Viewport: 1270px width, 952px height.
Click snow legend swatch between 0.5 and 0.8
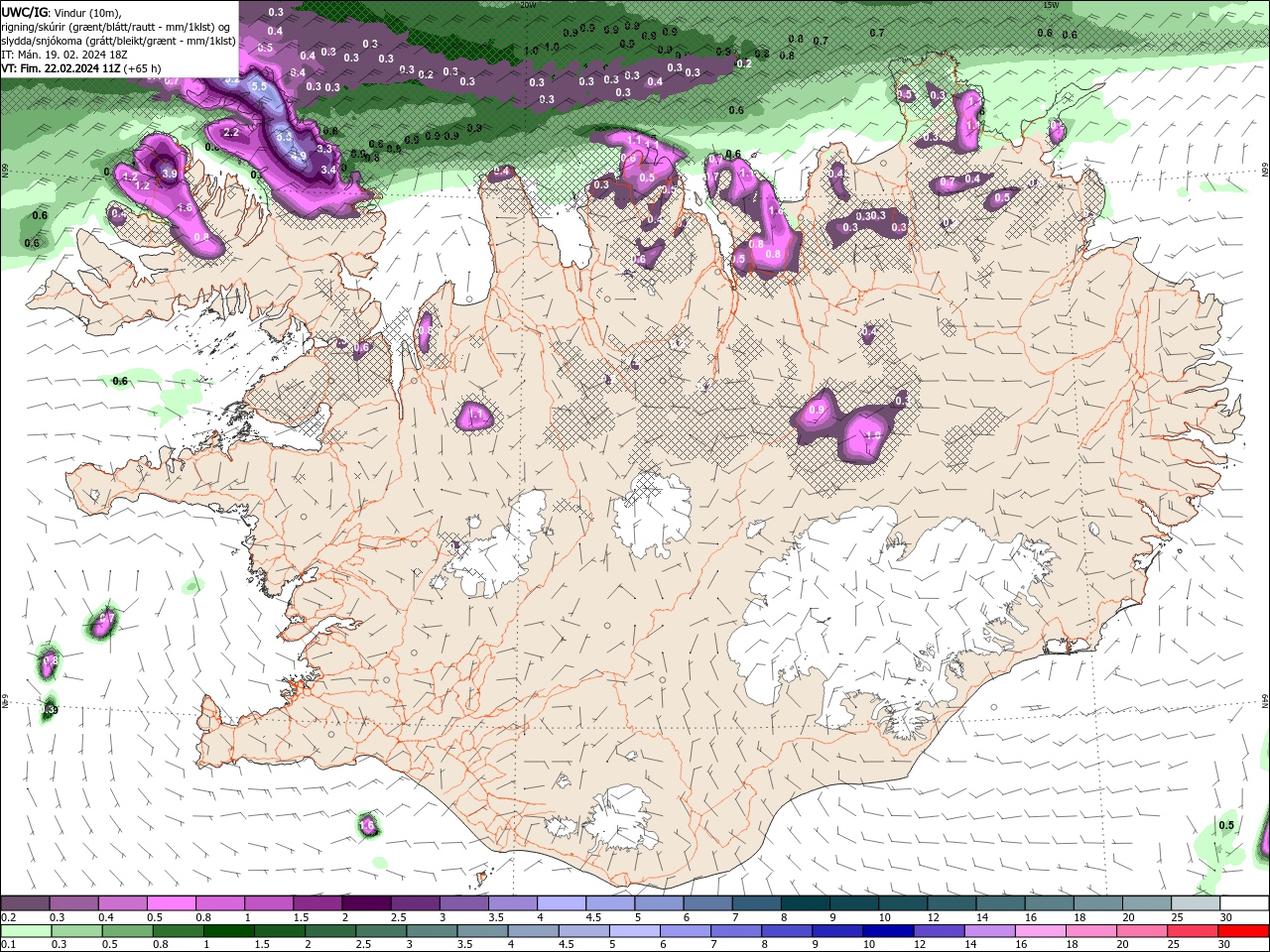pyautogui.click(x=171, y=903)
